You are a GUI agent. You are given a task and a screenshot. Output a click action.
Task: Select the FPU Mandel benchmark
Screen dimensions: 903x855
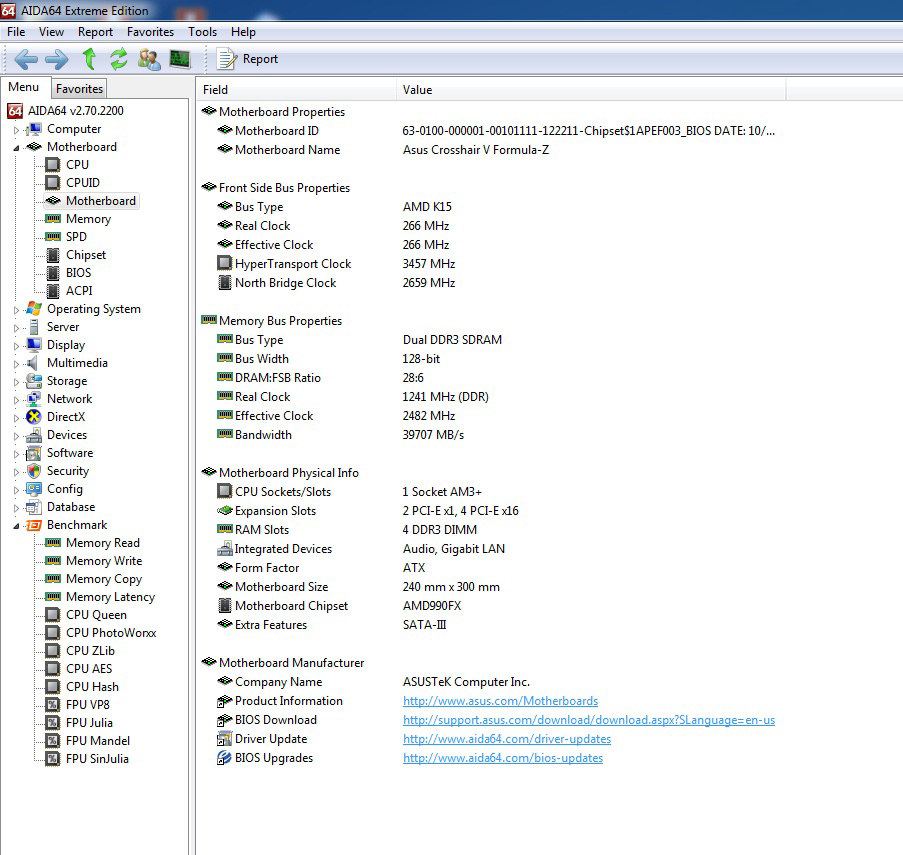[98, 740]
